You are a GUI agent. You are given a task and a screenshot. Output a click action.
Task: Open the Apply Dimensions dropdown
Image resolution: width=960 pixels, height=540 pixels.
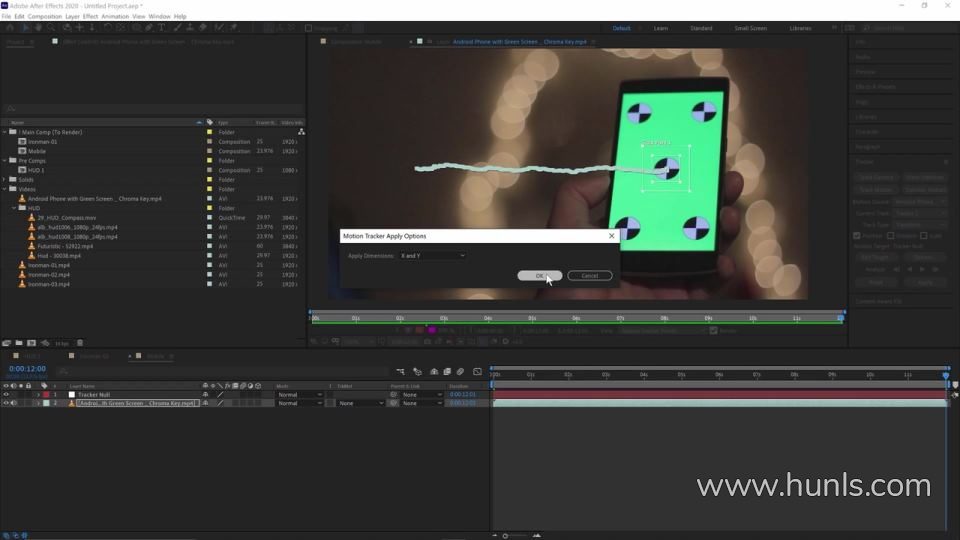tap(432, 256)
